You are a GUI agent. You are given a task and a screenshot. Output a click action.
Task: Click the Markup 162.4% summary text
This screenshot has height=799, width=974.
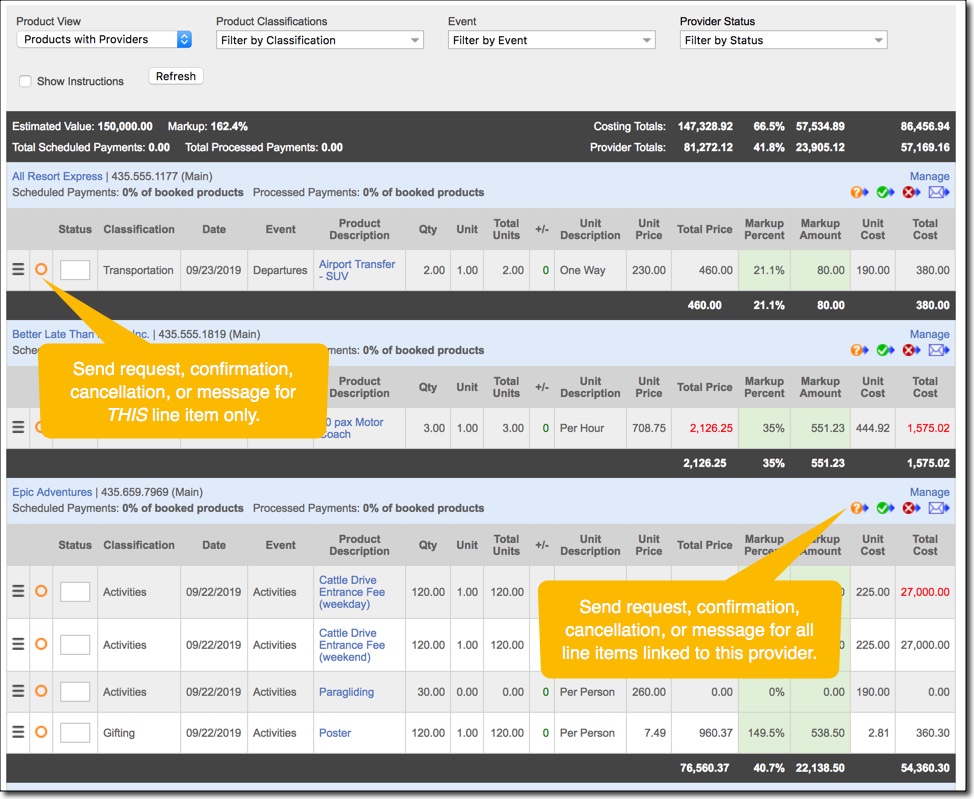(207, 126)
